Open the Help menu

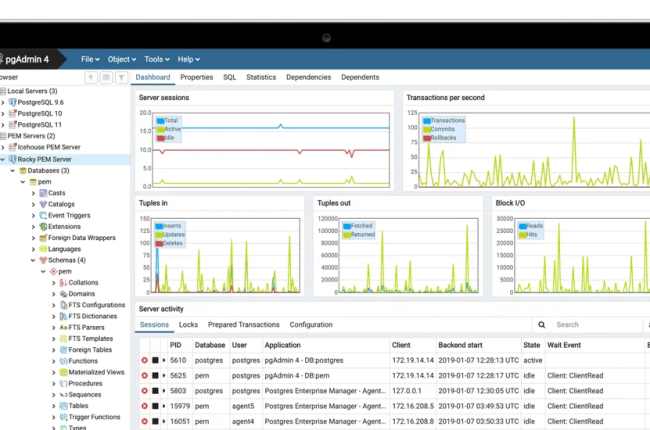point(189,59)
